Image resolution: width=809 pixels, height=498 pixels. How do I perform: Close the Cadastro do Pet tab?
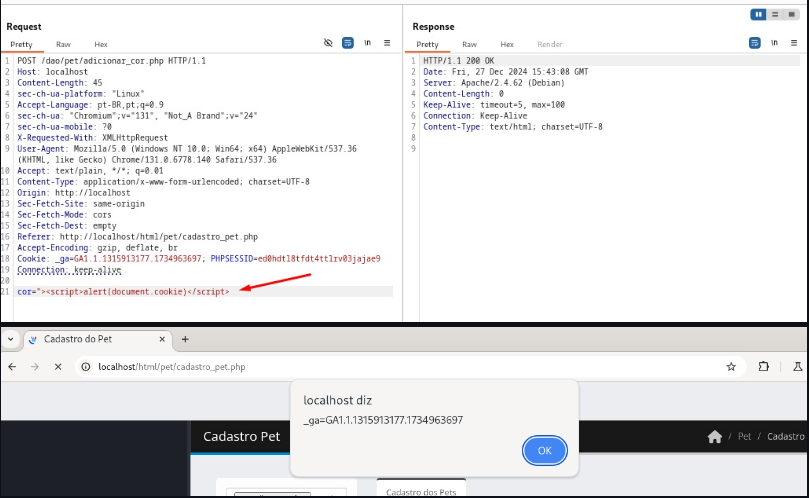pos(162,339)
